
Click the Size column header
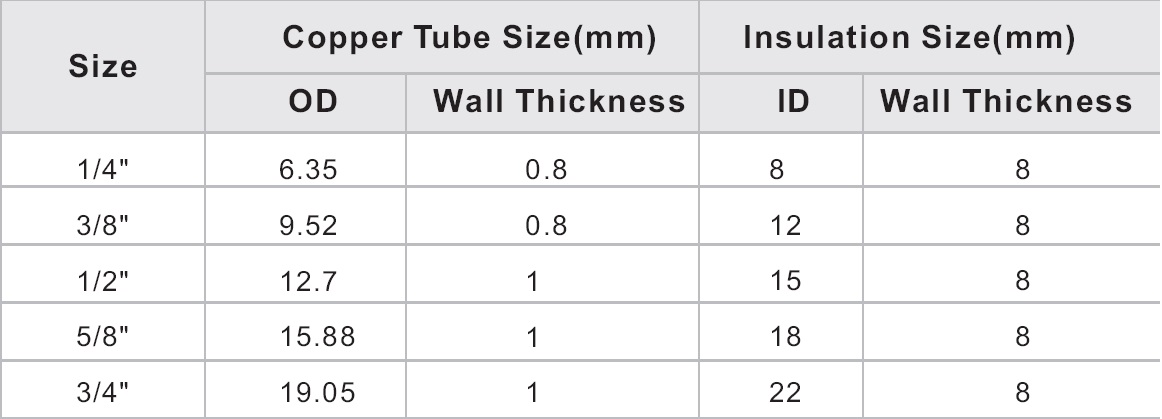[103, 67]
